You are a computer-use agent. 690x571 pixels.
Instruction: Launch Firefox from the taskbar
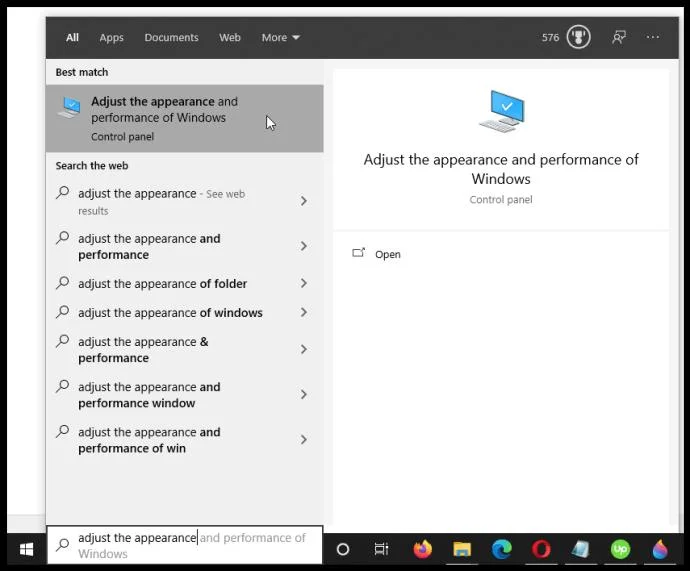pyautogui.click(x=422, y=549)
